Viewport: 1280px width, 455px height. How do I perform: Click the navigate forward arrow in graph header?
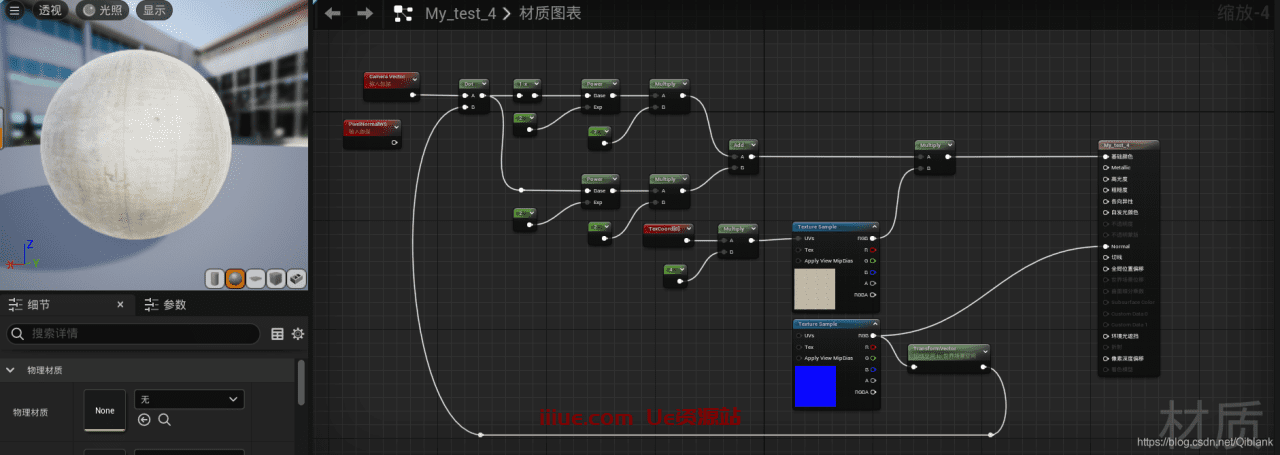365,13
